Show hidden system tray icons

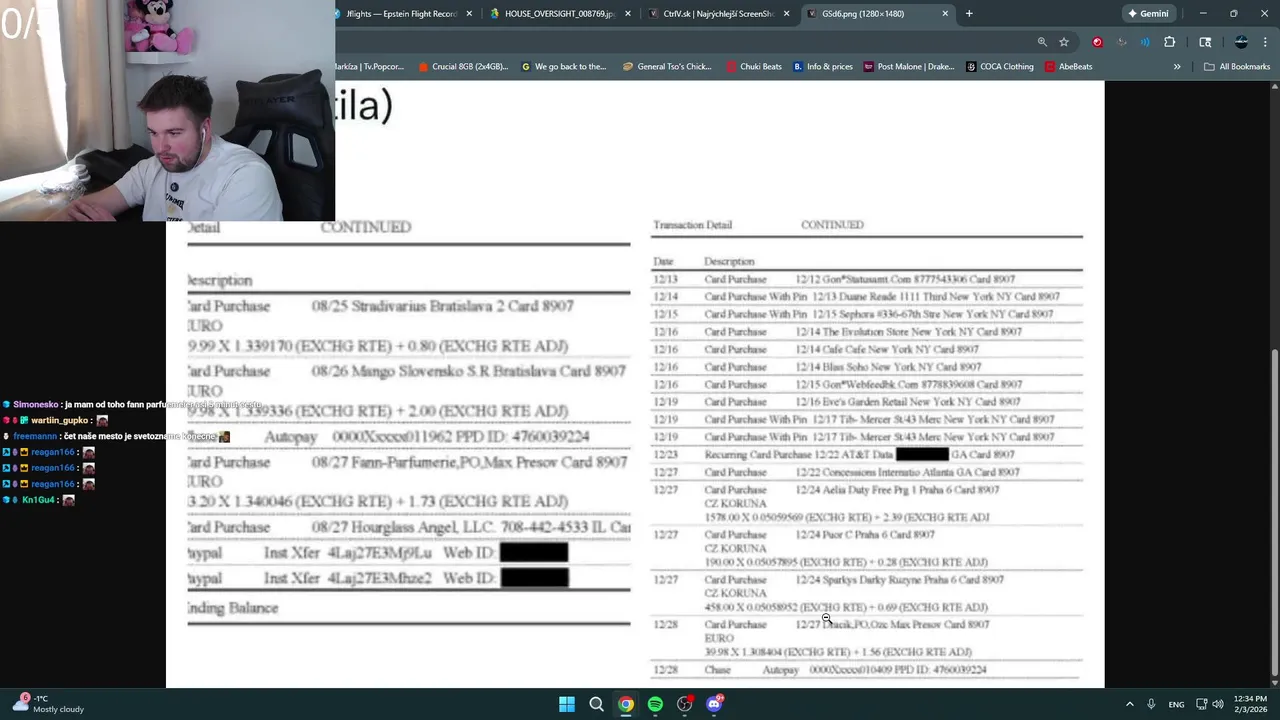click(1130, 704)
